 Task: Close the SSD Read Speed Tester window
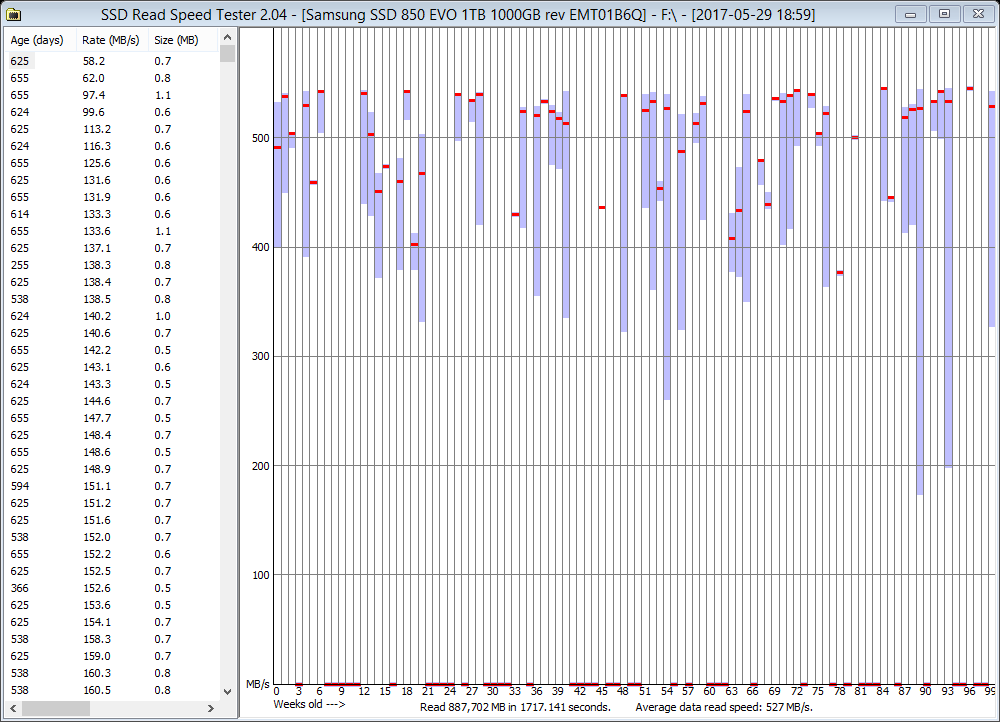coord(976,13)
